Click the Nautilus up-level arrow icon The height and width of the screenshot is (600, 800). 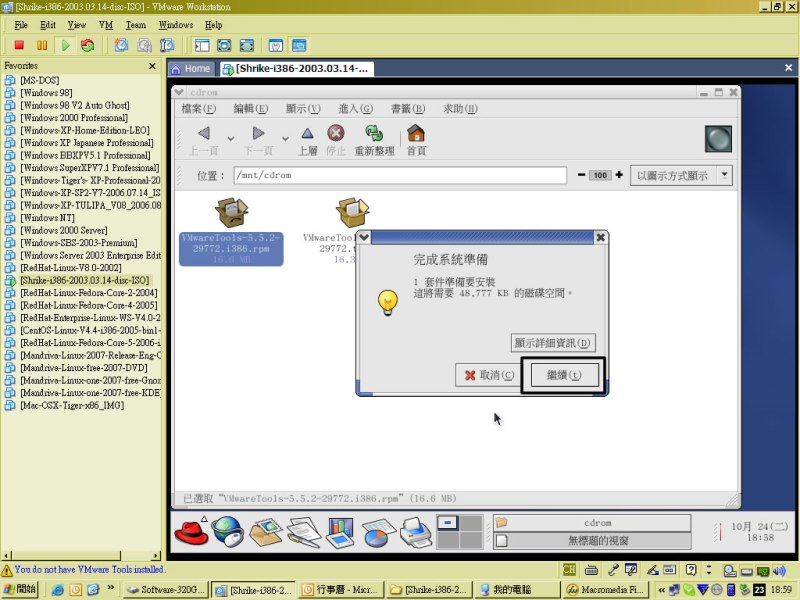coord(307,134)
